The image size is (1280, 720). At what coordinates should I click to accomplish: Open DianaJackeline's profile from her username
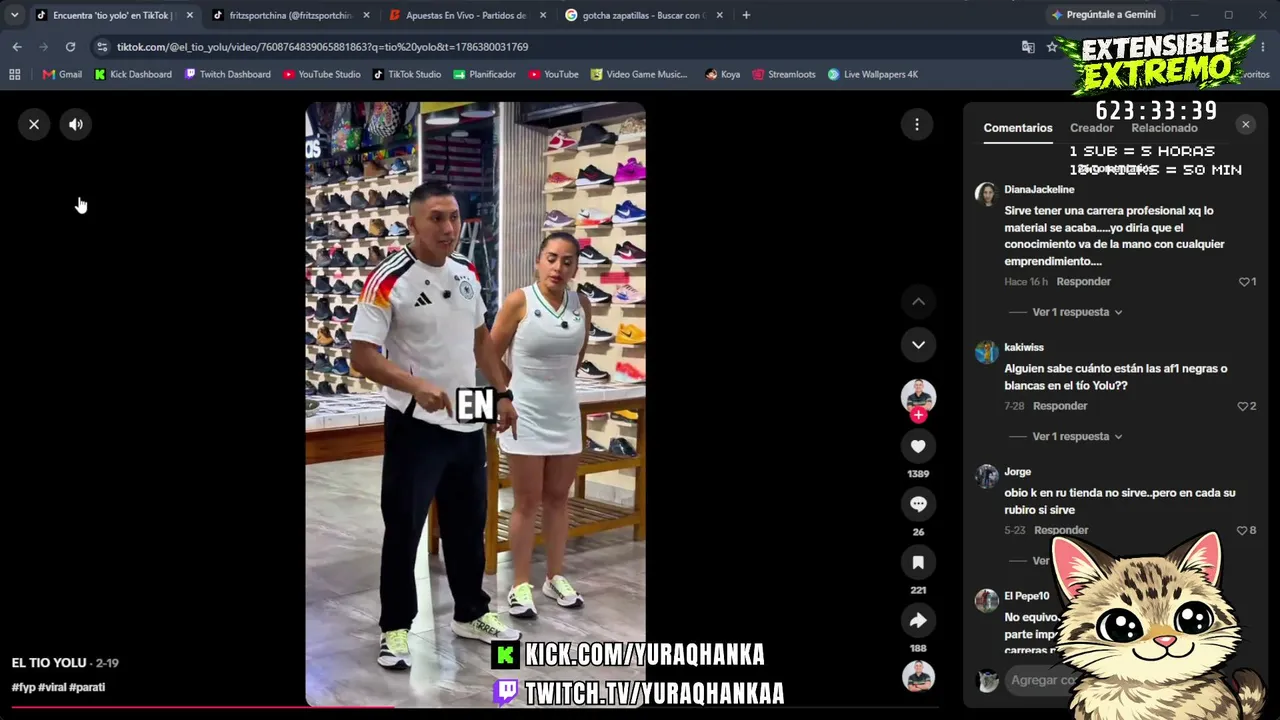(x=1039, y=189)
